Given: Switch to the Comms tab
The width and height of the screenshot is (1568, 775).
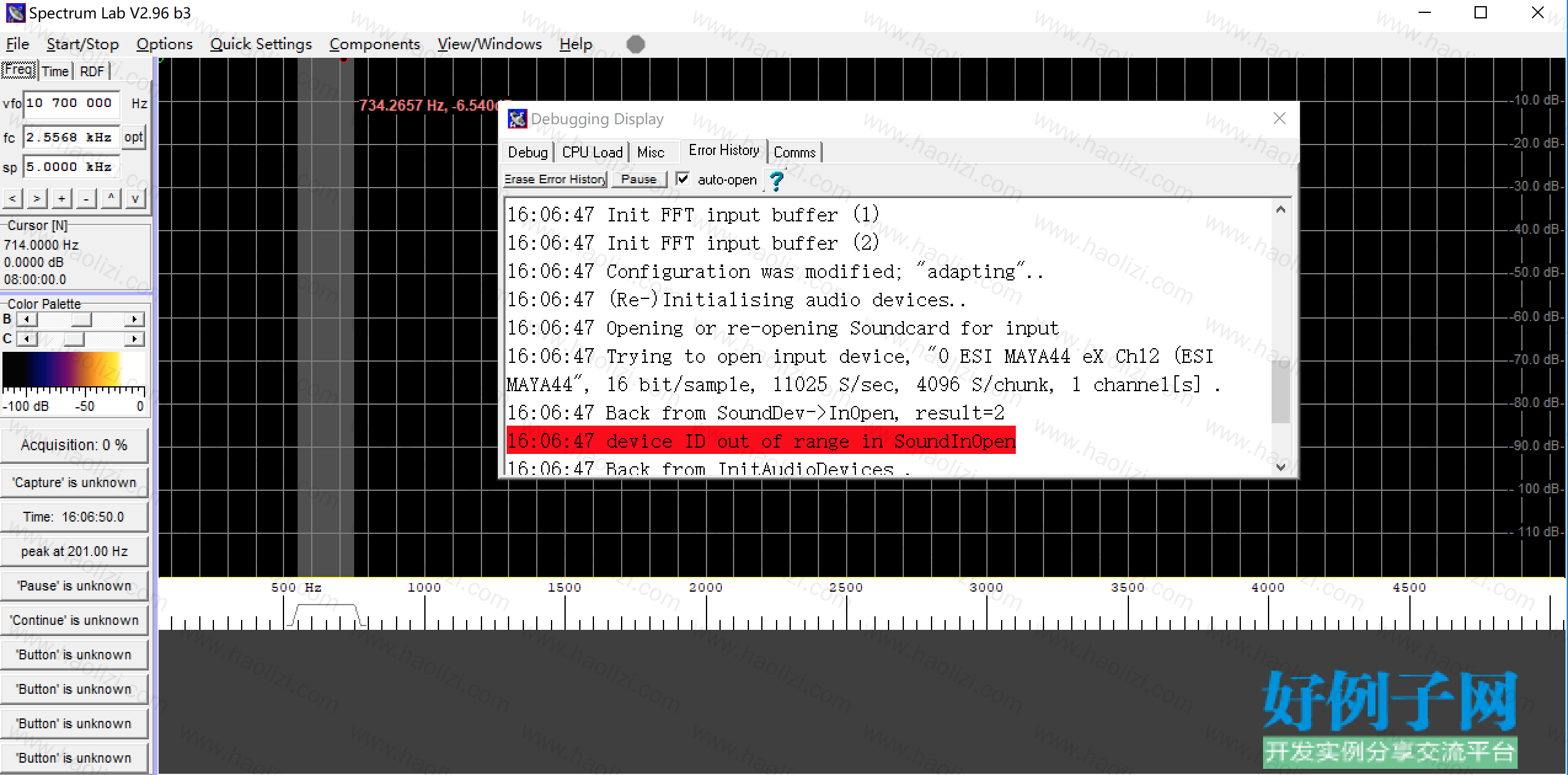Looking at the screenshot, I should [794, 153].
